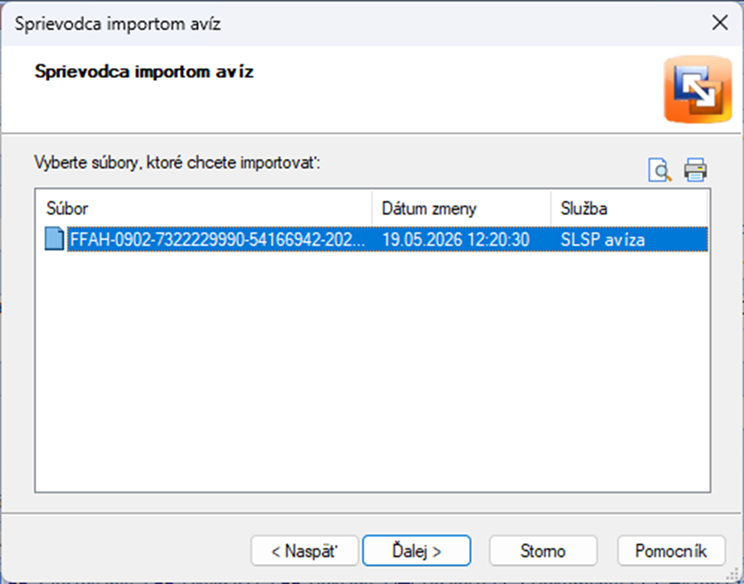Click the SLSP avíza service cell

coord(603,240)
